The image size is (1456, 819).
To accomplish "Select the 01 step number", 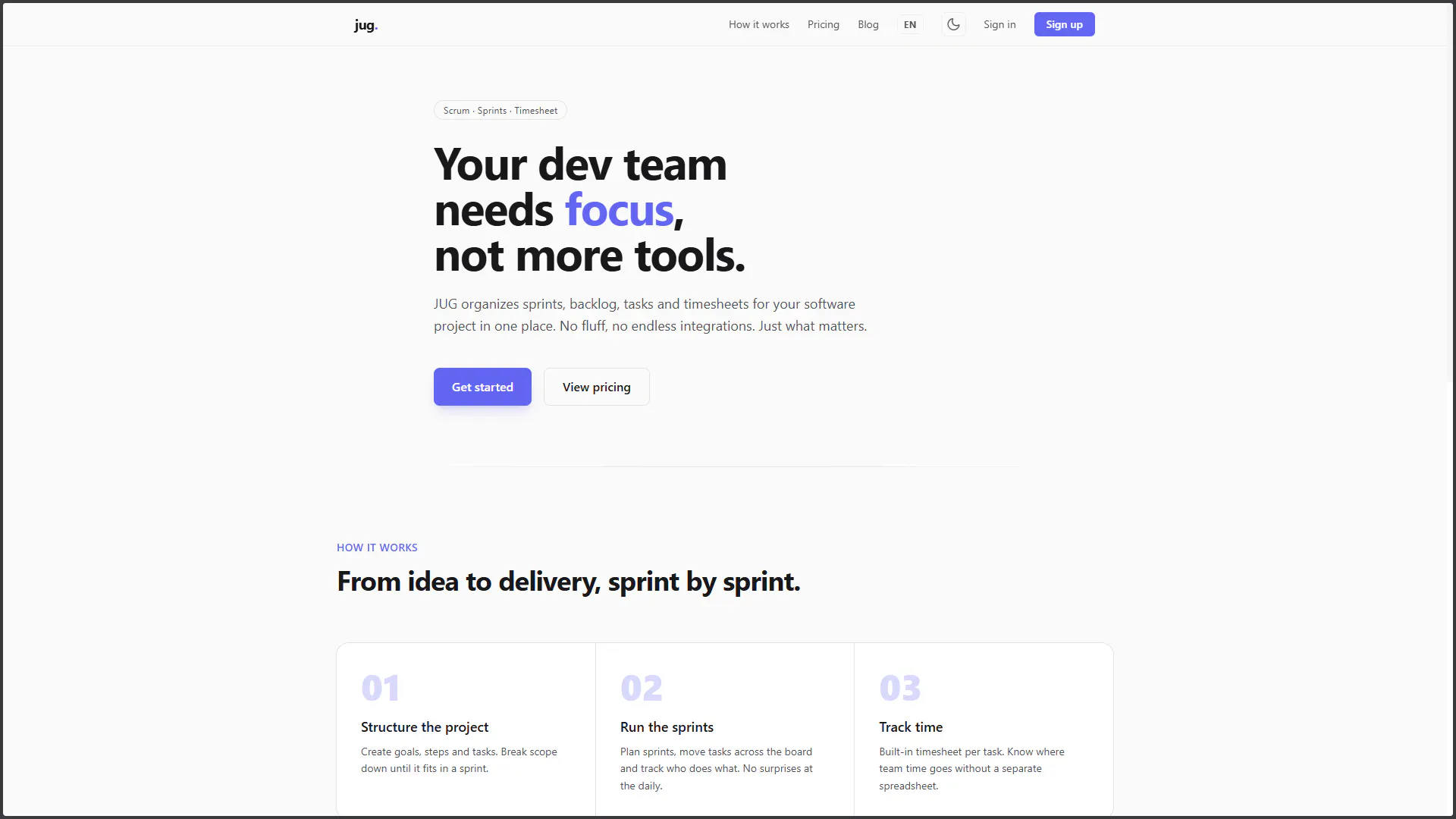I will (380, 688).
